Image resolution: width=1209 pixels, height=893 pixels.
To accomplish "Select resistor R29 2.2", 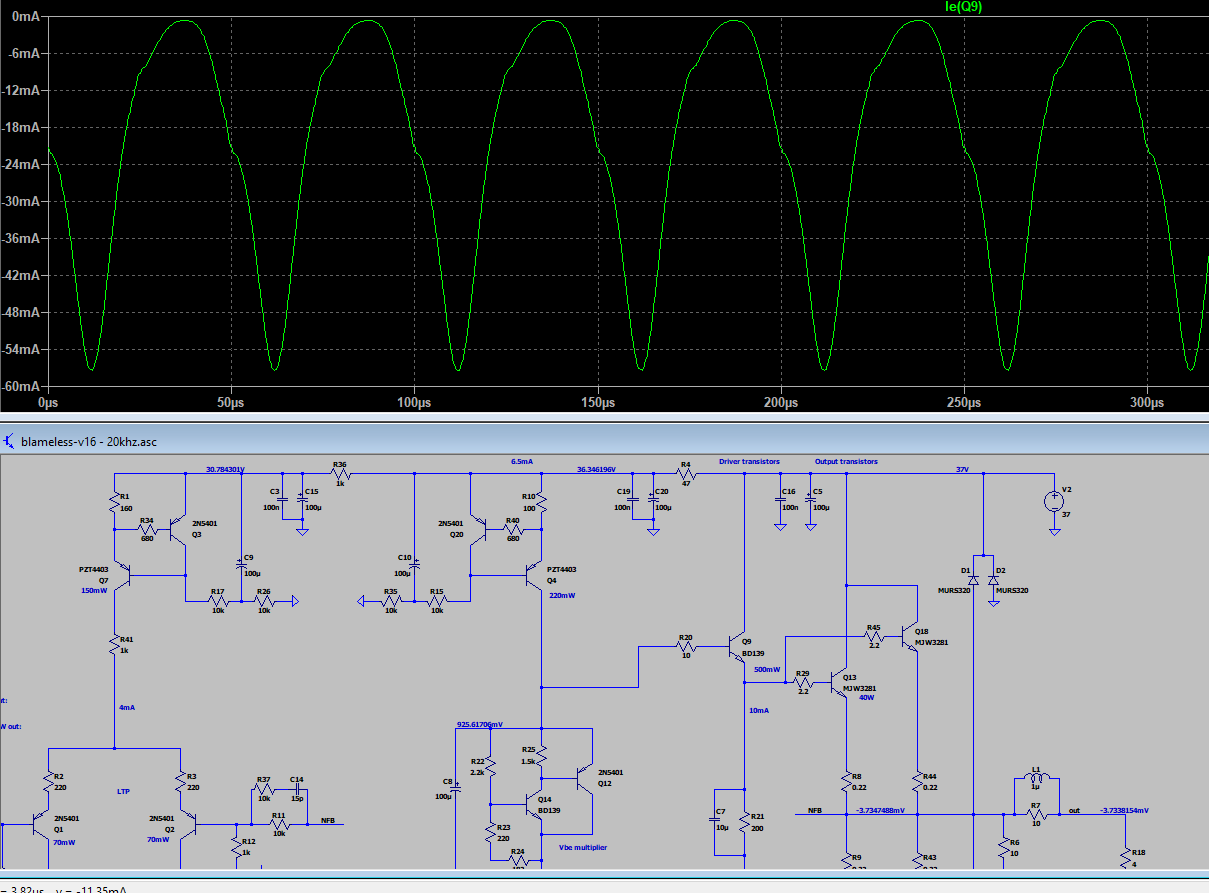I will (801, 684).
